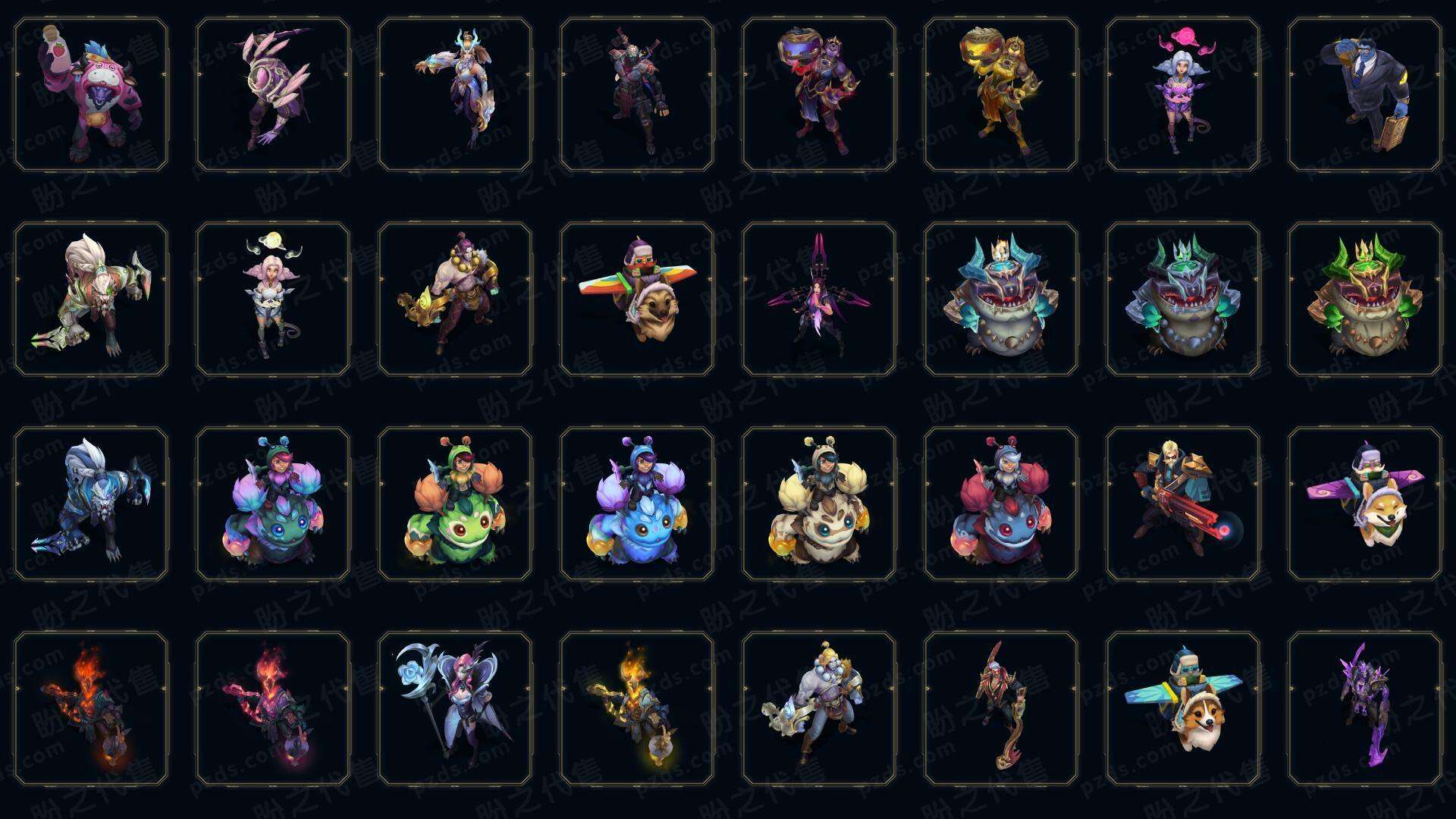Pick the green-horned toad monster skin
Viewport: 1456px width, 819px height.
tap(1365, 299)
